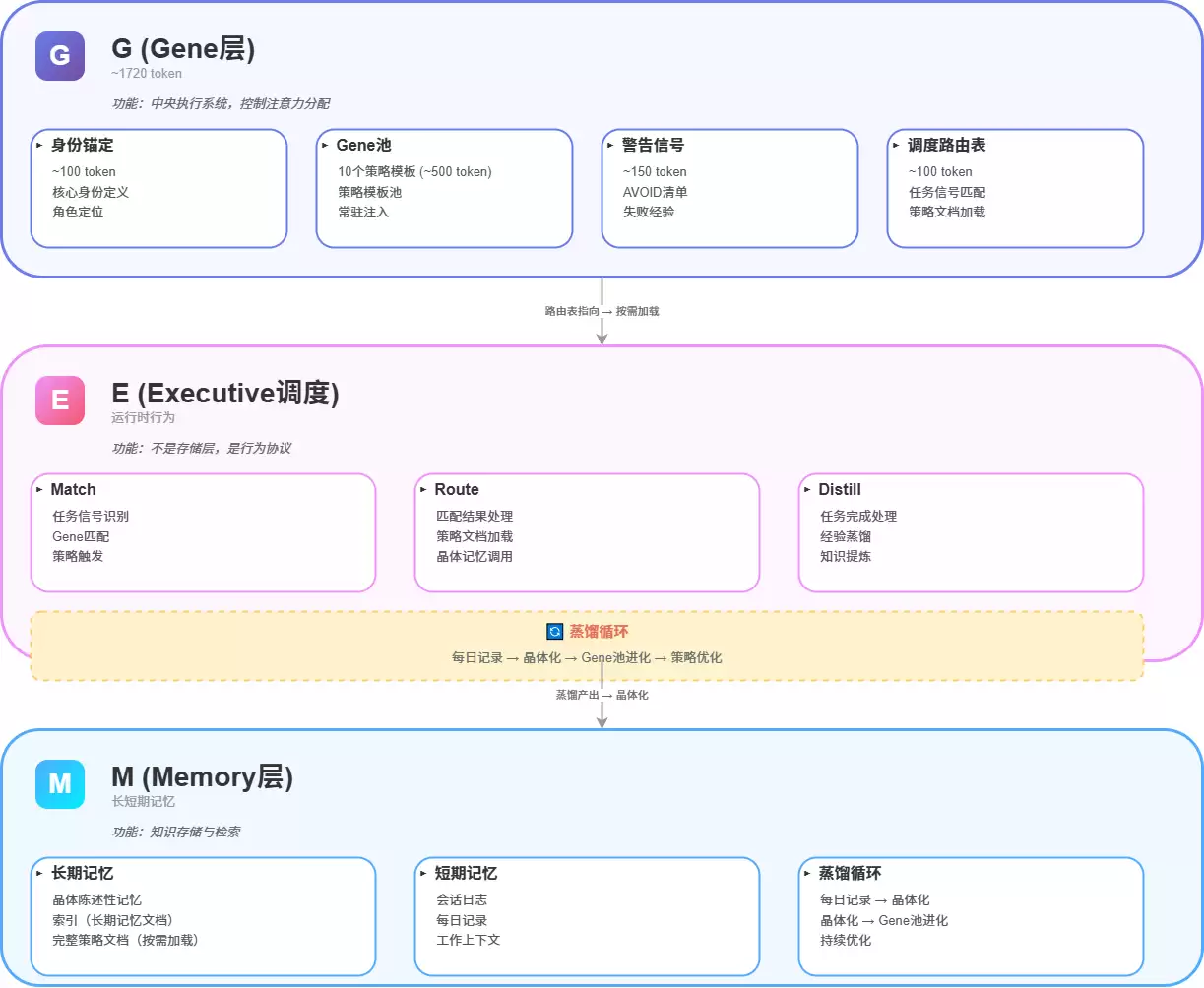Expand the 短期记忆 card triangle
The width and height of the screenshot is (1204, 988).
[x=423, y=873]
